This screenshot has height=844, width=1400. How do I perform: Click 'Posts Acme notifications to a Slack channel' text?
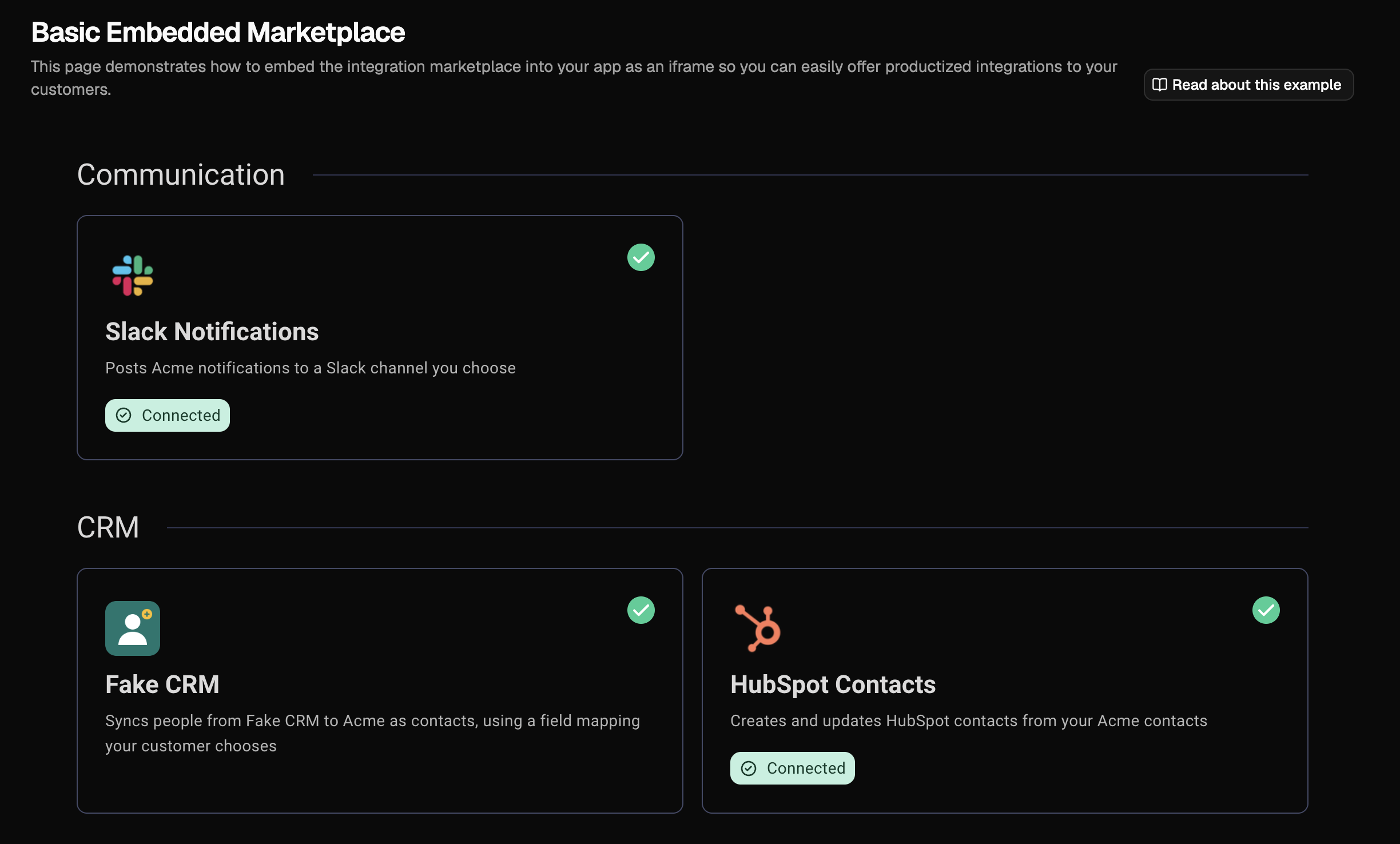point(311,368)
